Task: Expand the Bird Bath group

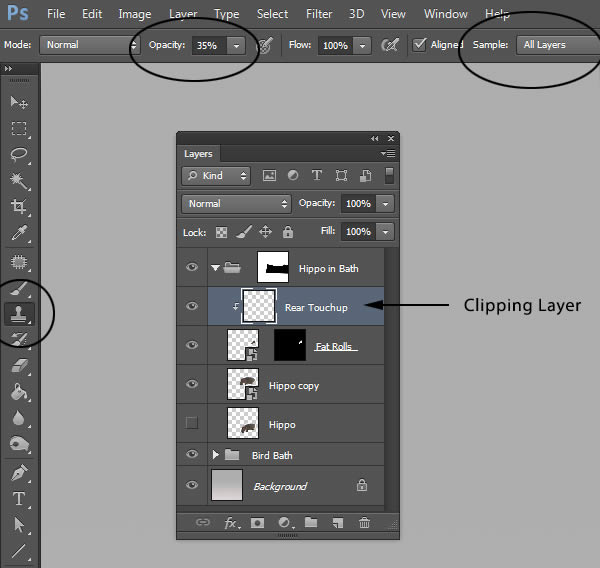Action: pos(216,454)
